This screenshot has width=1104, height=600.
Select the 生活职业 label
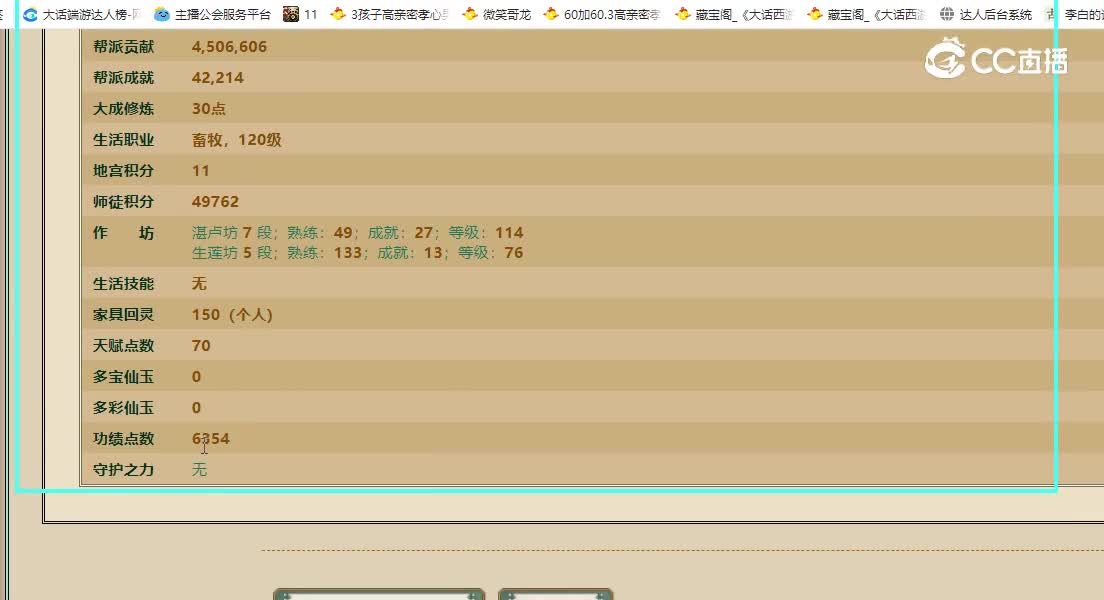tap(123, 139)
